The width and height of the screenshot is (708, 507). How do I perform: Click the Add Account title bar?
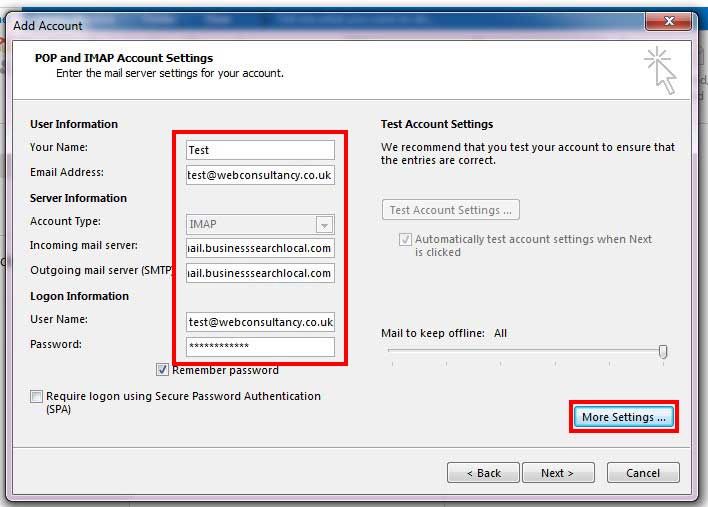(x=300, y=24)
